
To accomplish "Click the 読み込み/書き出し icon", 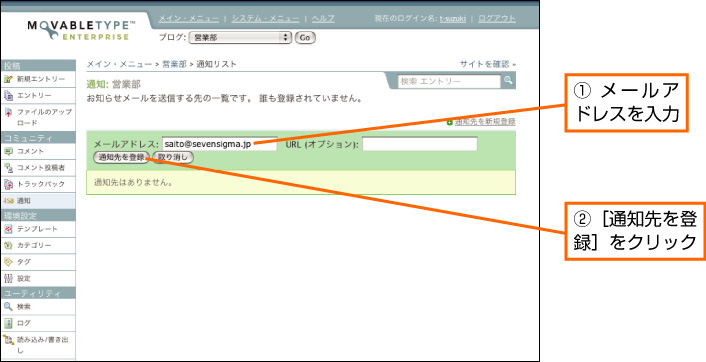I will [8, 339].
